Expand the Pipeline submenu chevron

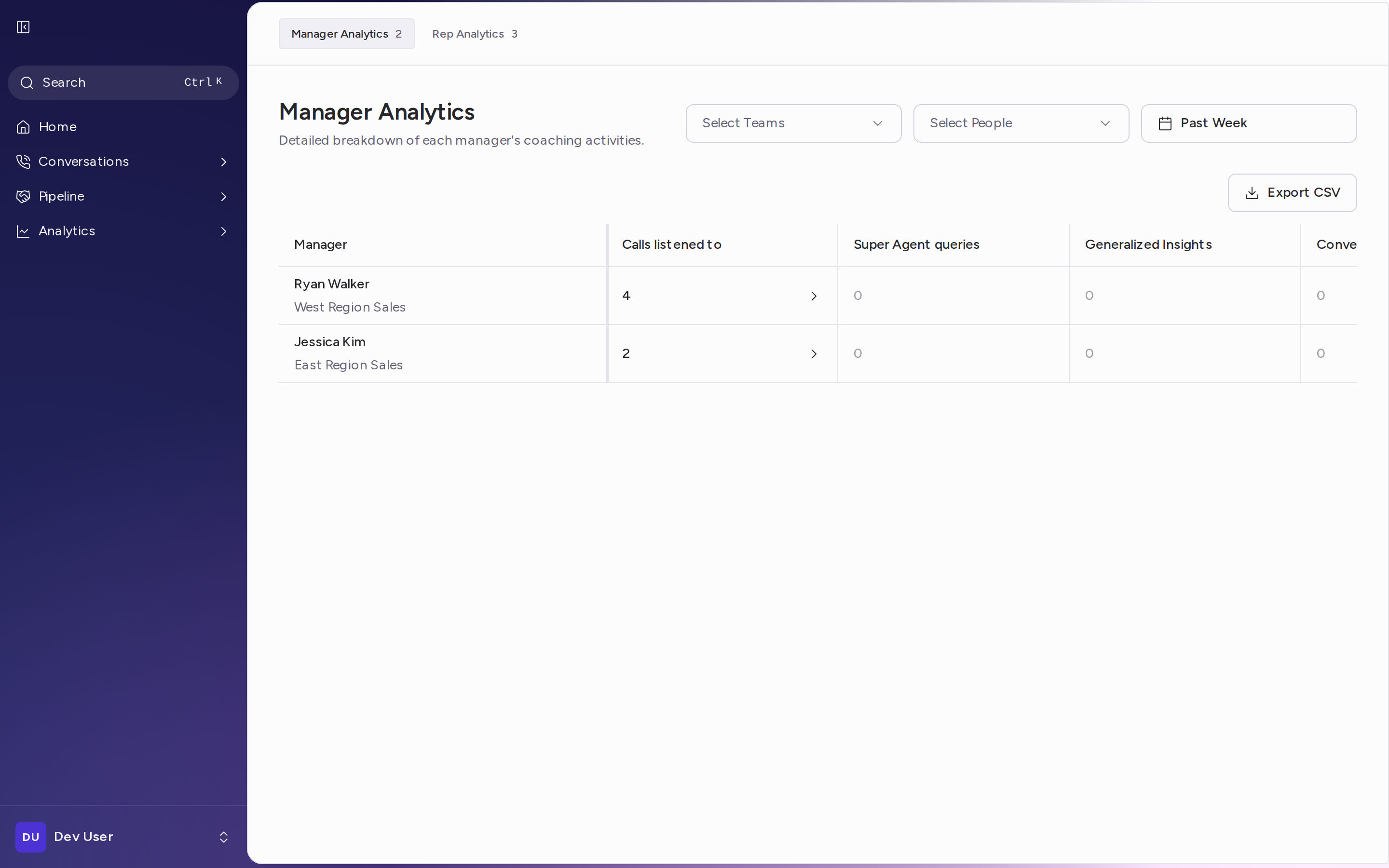click(x=224, y=196)
